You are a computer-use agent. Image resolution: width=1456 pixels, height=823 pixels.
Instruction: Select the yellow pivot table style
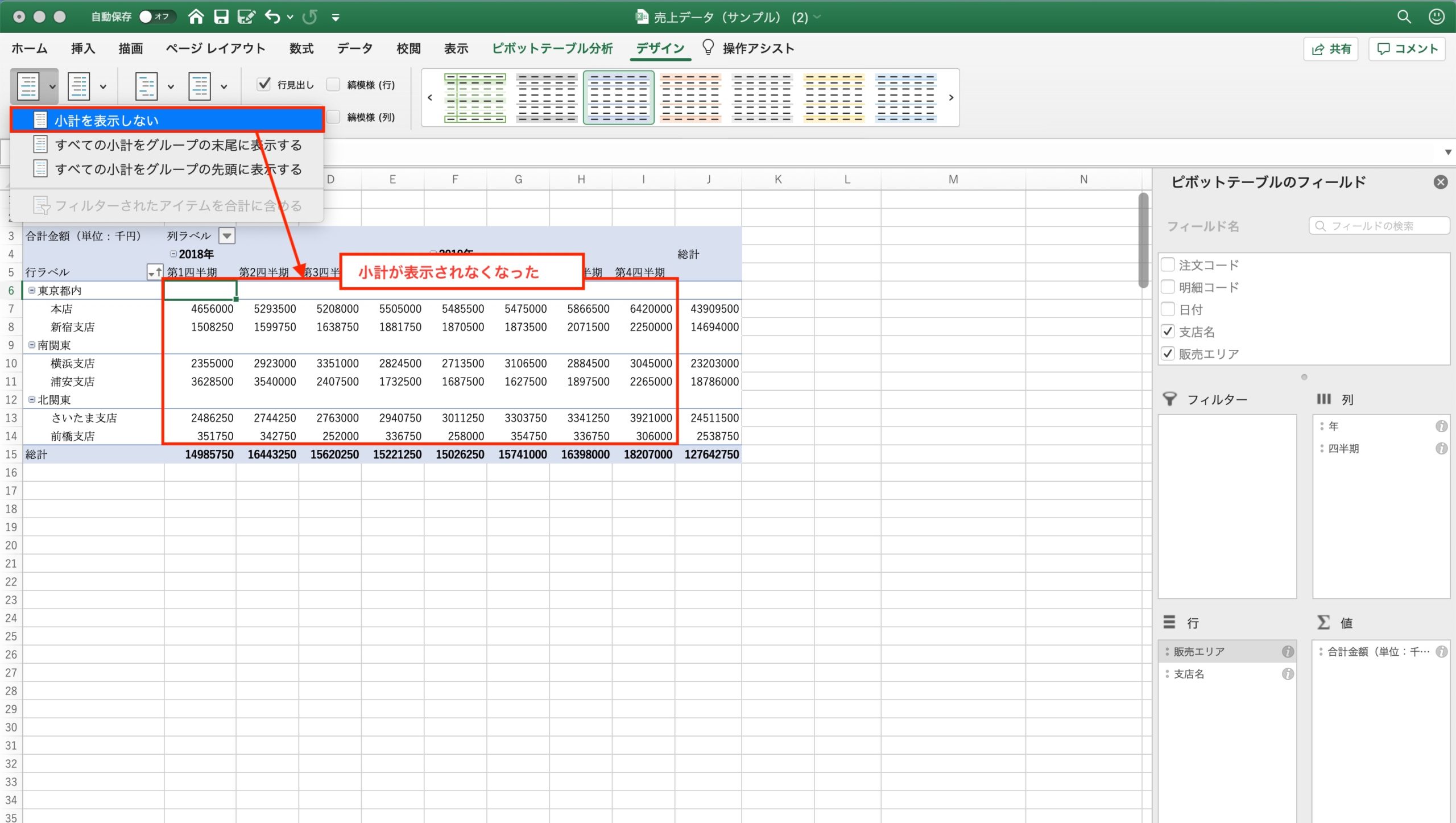pyautogui.click(x=834, y=97)
